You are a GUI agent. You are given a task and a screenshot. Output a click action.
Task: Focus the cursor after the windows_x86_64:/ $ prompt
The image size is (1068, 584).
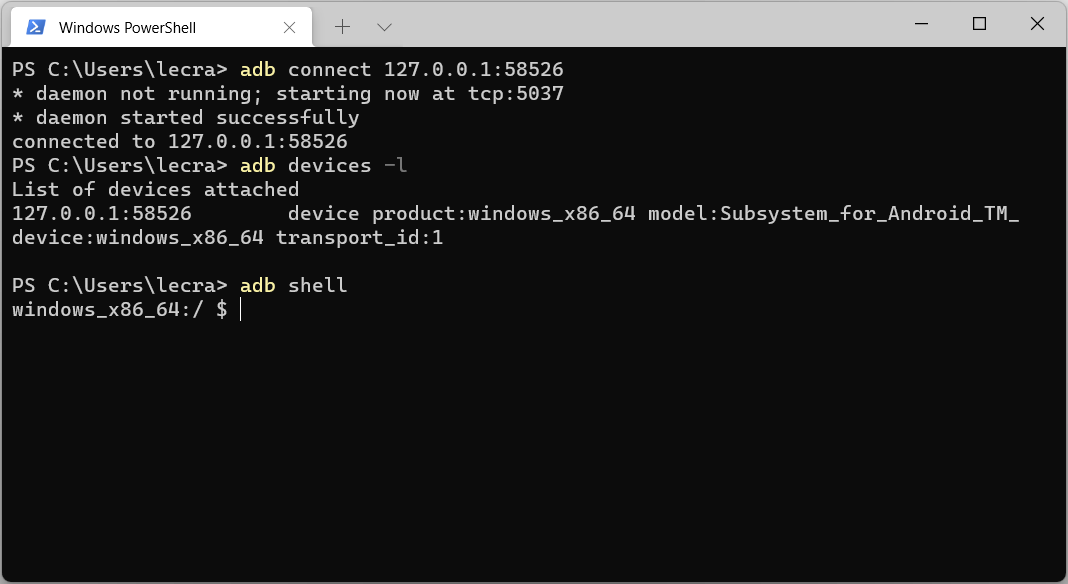click(240, 309)
